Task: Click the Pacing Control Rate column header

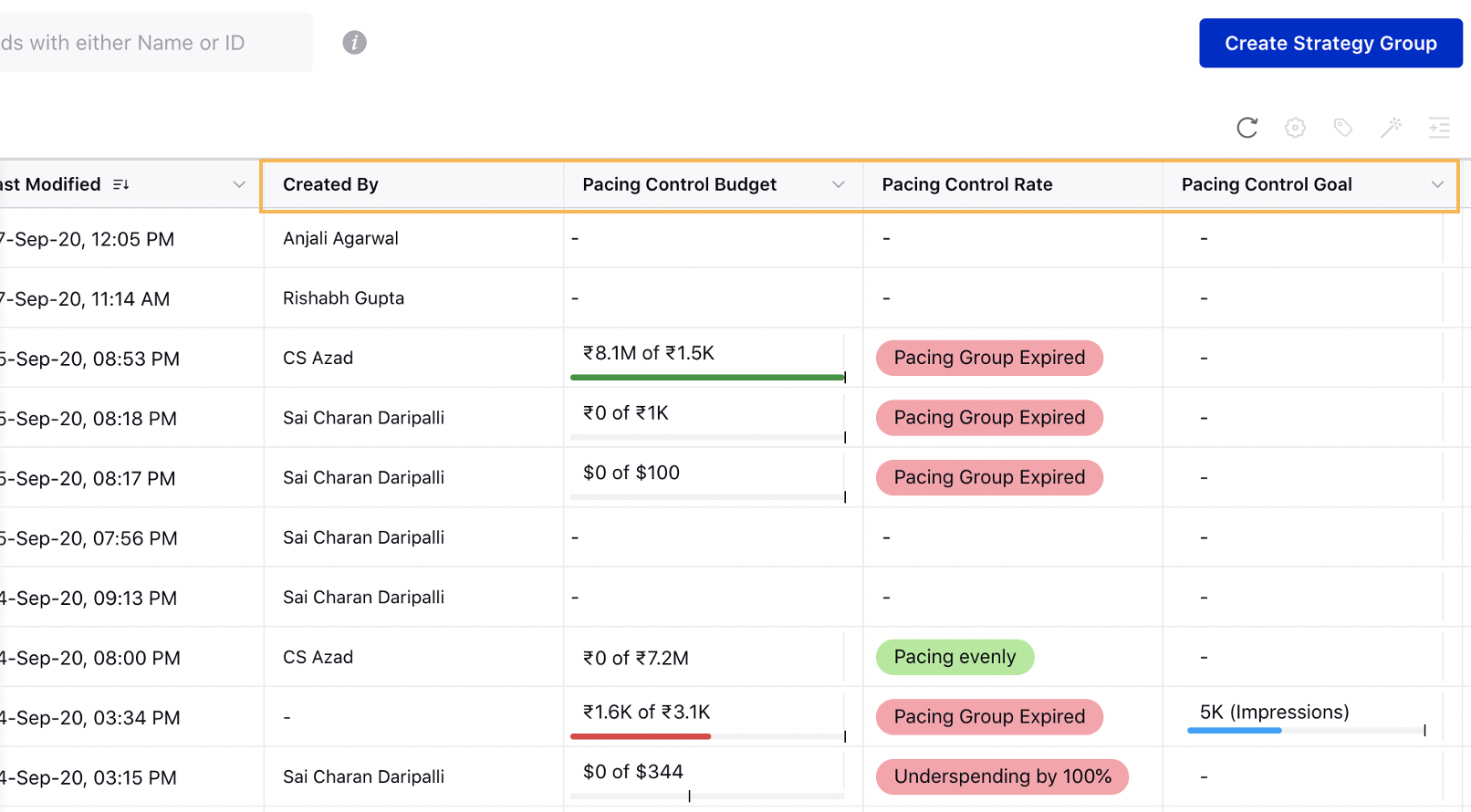Action: [x=1013, y=184]
